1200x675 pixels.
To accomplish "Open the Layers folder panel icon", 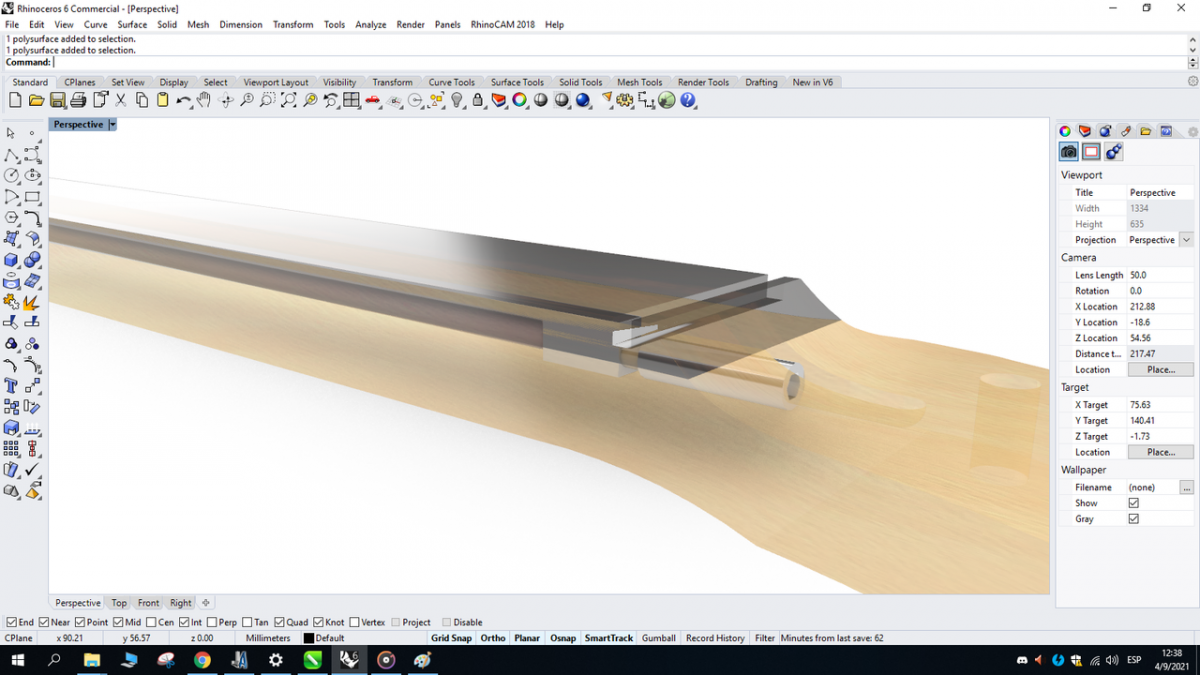I will tap(1145, 131).
